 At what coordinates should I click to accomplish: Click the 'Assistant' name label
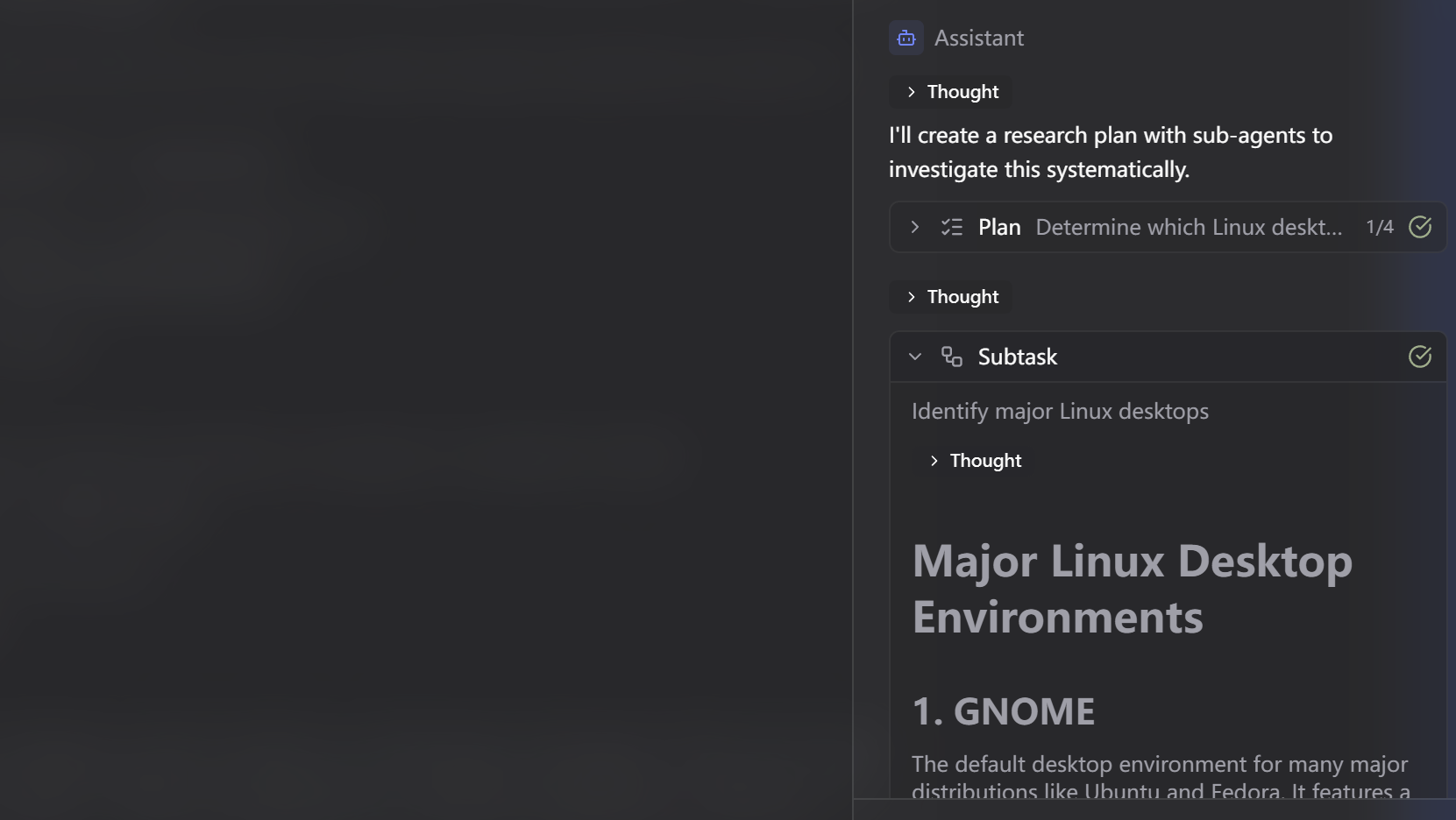tap(978, 38)
